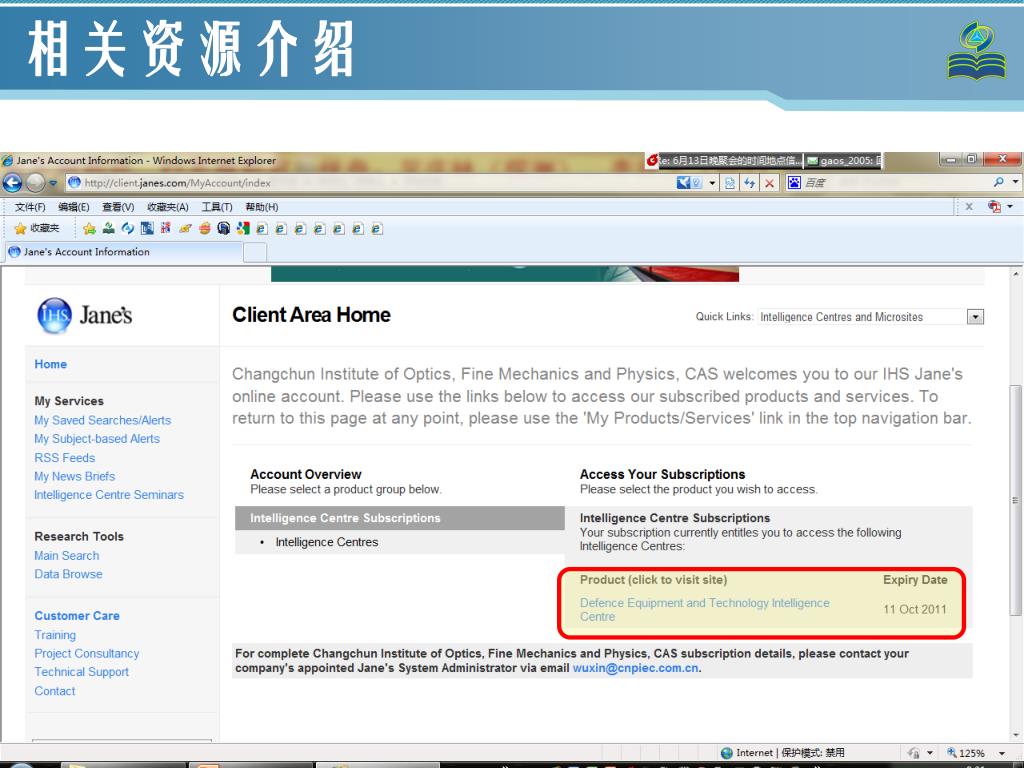This screenshot has width=1024, height=768.
Task: Click the first IE page favorites shortcut
Action: [262, 229]
